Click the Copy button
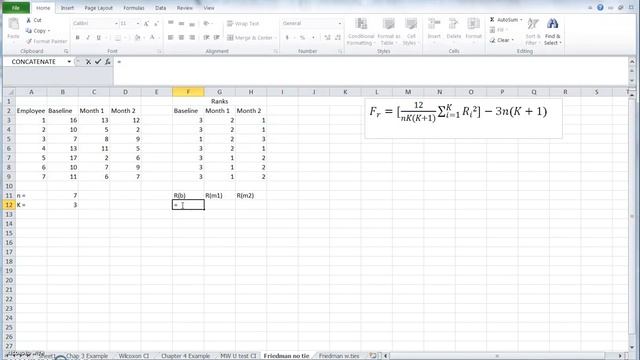This screenshot has width=640, height=360. point(37,31)
